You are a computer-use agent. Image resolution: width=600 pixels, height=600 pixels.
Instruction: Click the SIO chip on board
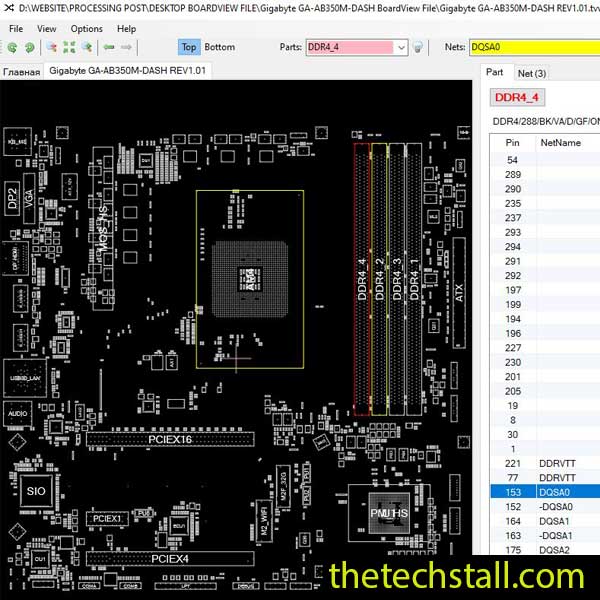click(36, 491)
